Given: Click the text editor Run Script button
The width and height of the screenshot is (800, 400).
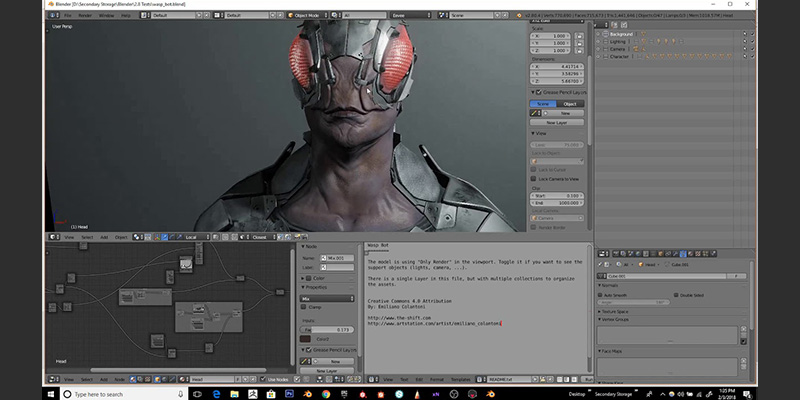Looking at the screenshot, I should [588, 380].
